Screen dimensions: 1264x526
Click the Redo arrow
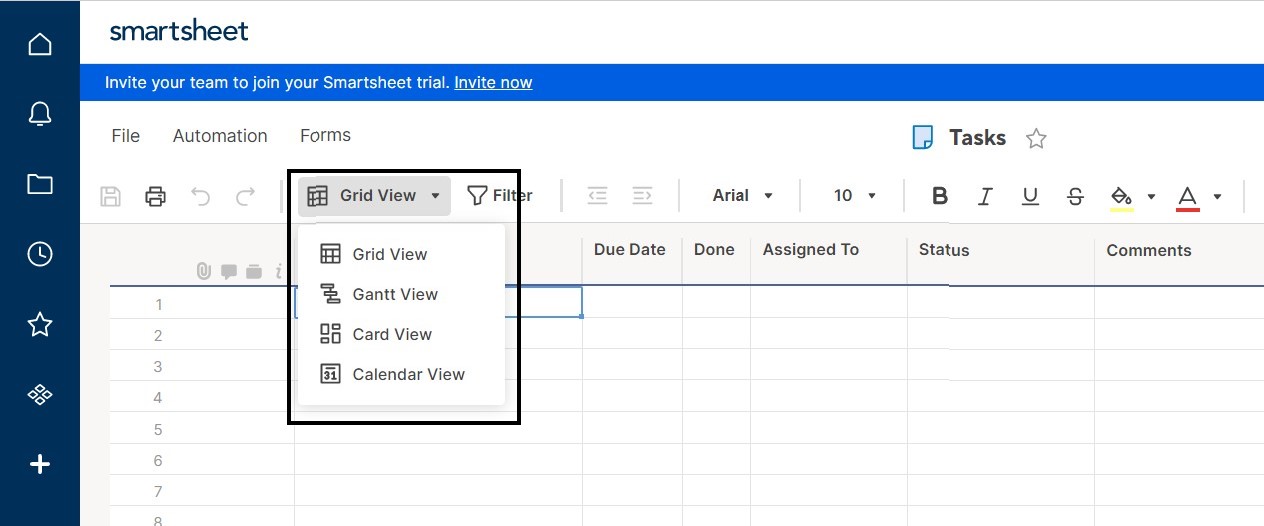245,196
